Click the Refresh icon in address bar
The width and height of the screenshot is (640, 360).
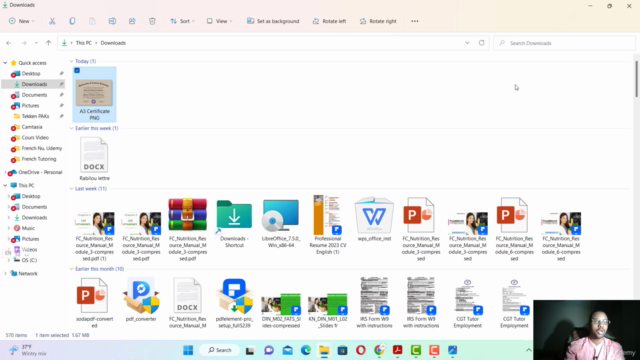[x=482, y=43]
